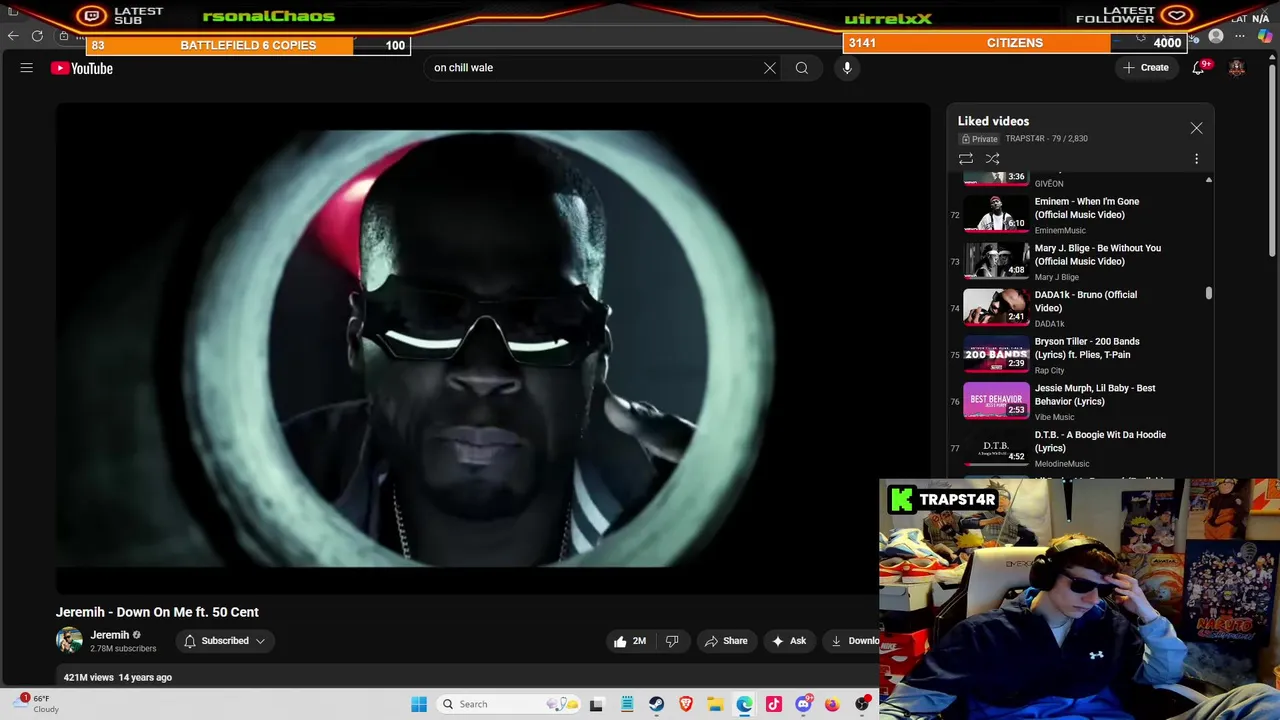Open the Windows Start menu
Image resolution: width=1280 pixels, height=720 pixels.
click(x=419, y=704)
